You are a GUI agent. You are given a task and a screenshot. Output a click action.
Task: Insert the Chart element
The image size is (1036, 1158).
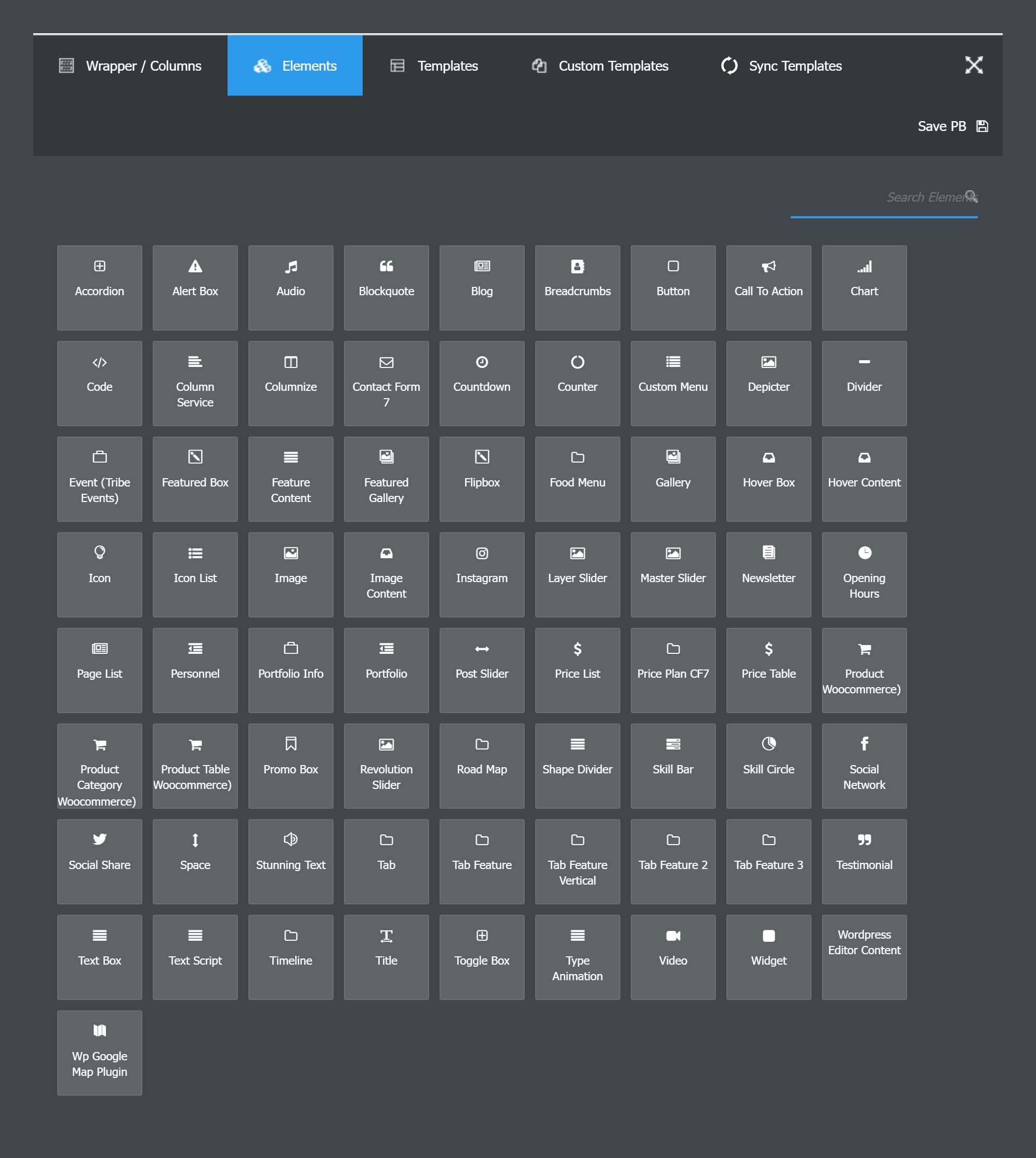[x=865, y=287]
